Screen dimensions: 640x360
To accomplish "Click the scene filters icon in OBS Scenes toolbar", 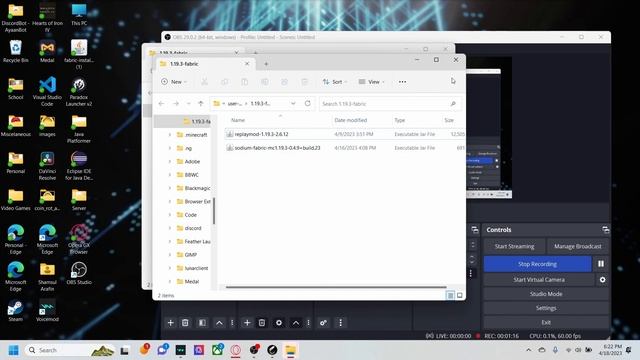I will coord(202,323).
